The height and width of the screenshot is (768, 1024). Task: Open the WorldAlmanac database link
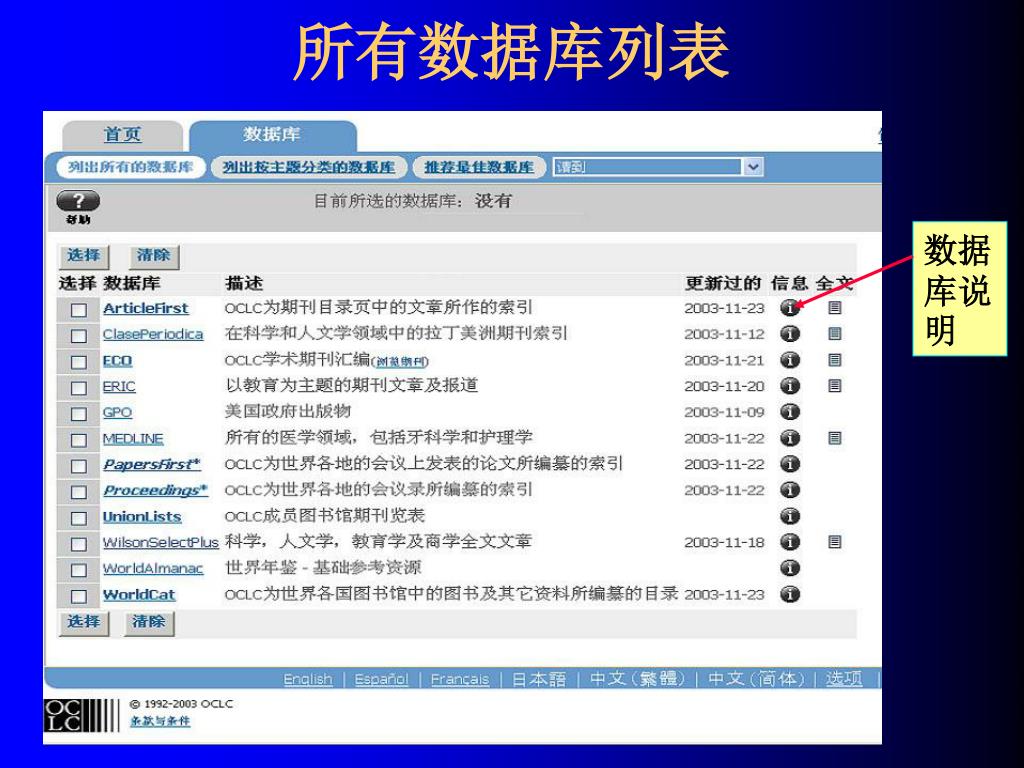[153, 569]
